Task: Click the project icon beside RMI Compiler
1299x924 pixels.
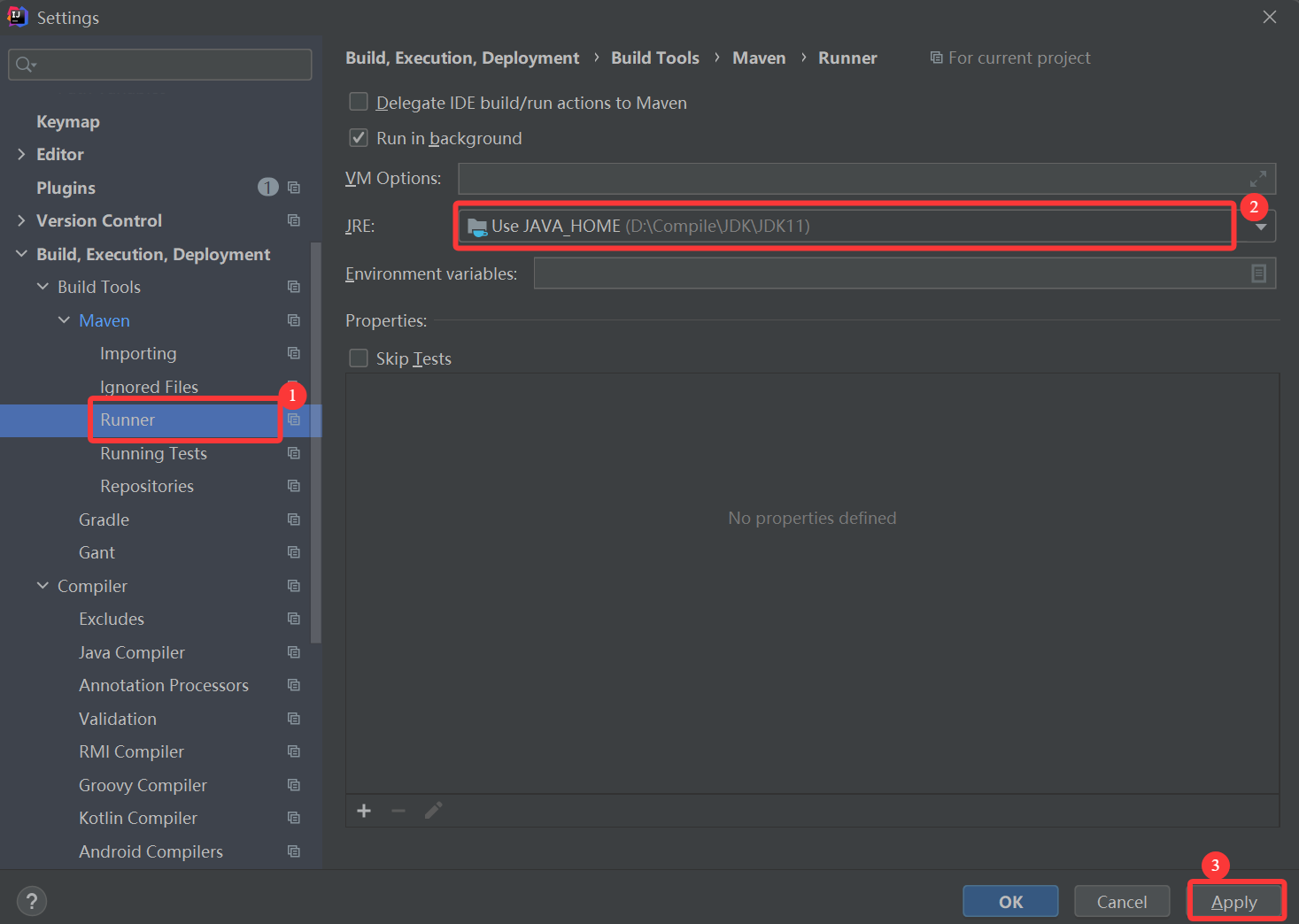Action: click(294, 751)
